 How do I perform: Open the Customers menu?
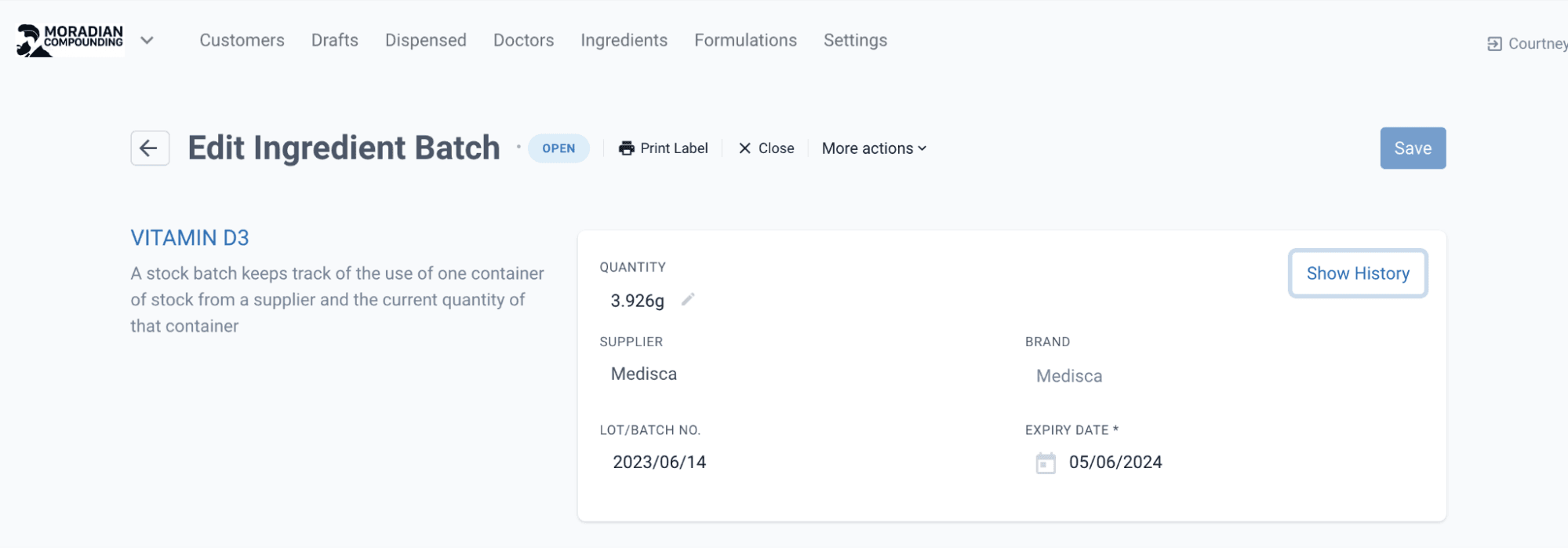click(242, 40)
